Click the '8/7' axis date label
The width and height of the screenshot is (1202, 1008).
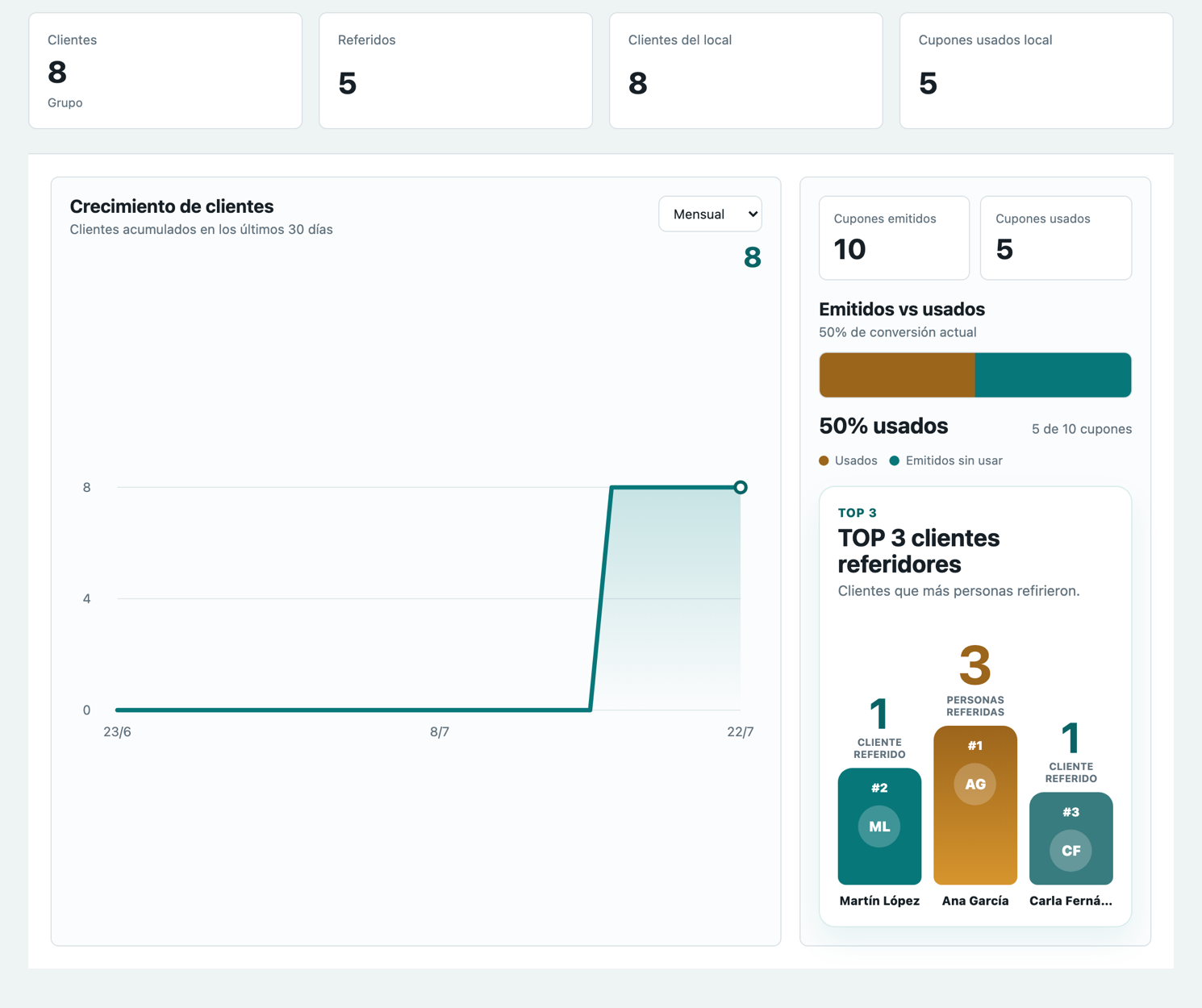pos(440,732)
